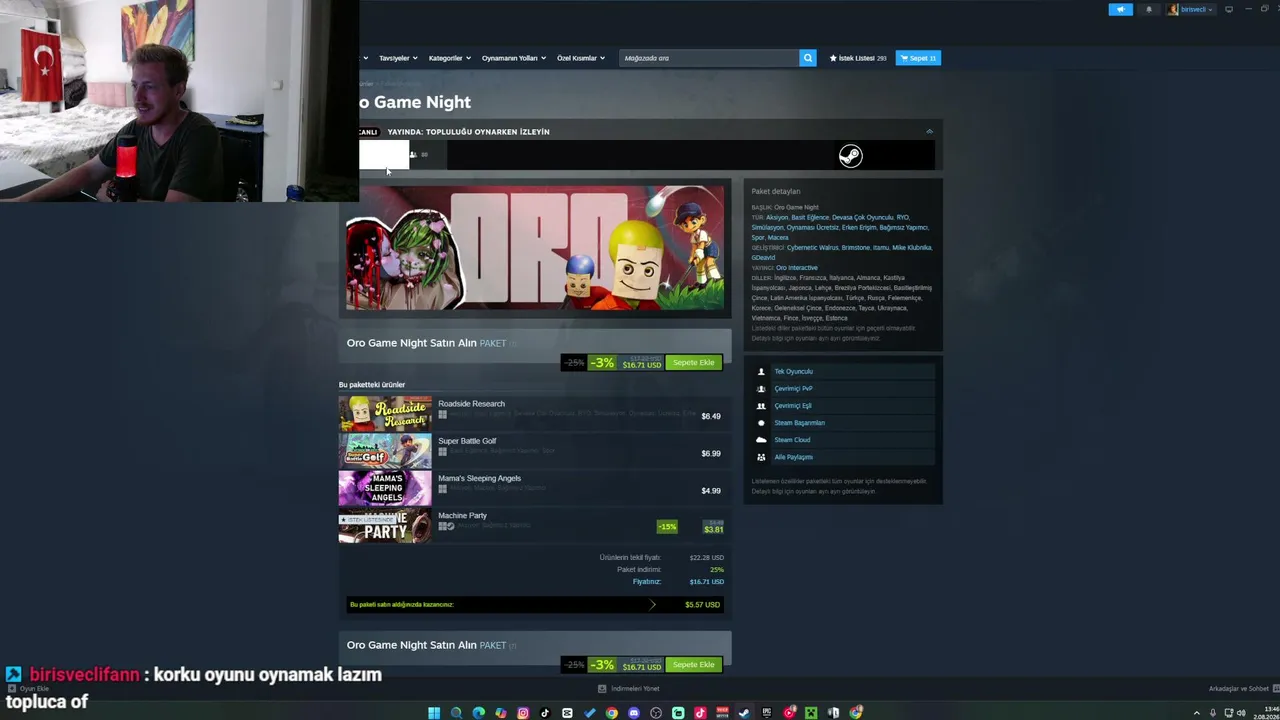Click the downloads manager icon
Image resolution: width=1280 pixels, height=720 pixels.
point(602,688)
